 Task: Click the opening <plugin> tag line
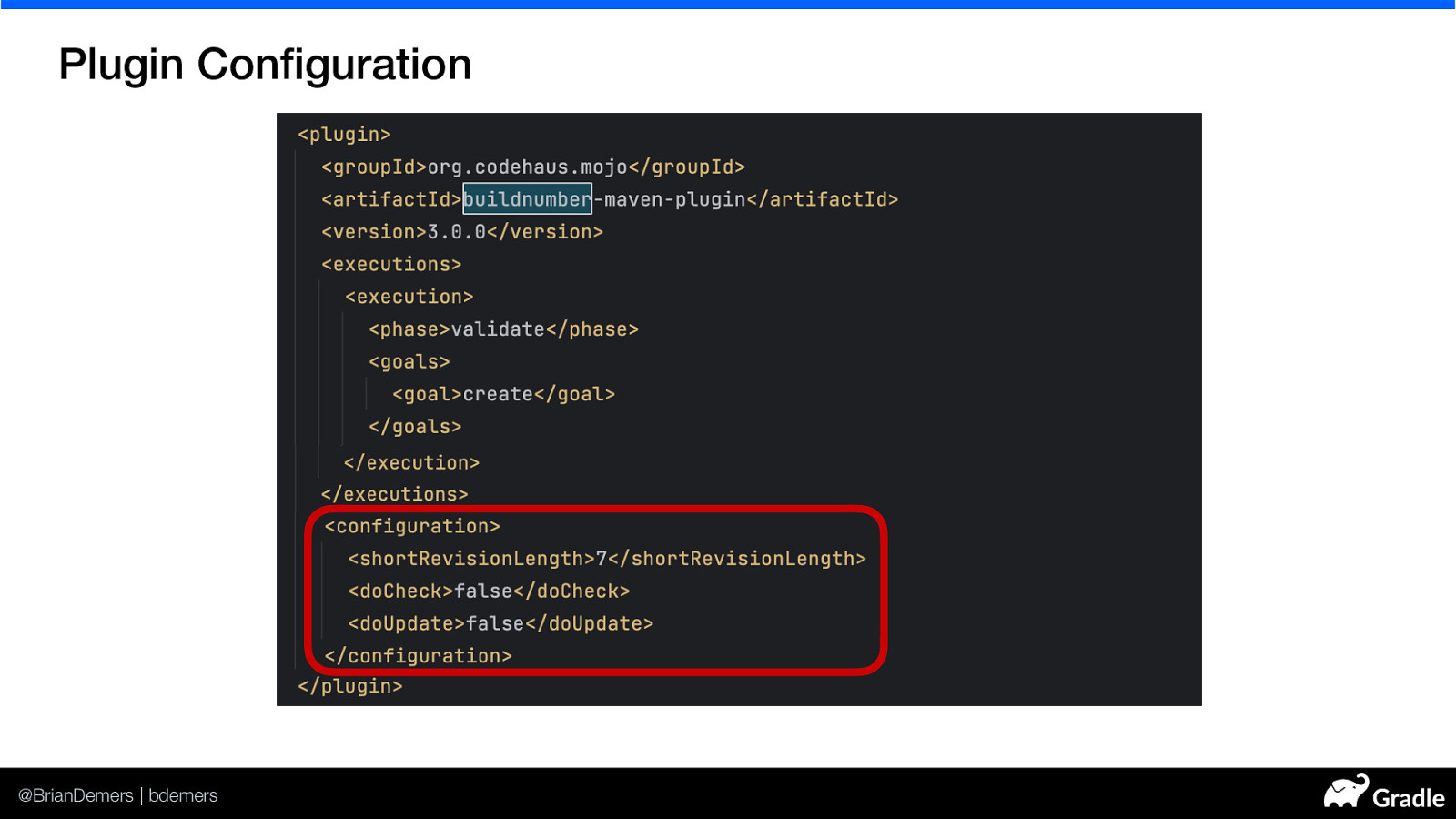click(344, 135)
